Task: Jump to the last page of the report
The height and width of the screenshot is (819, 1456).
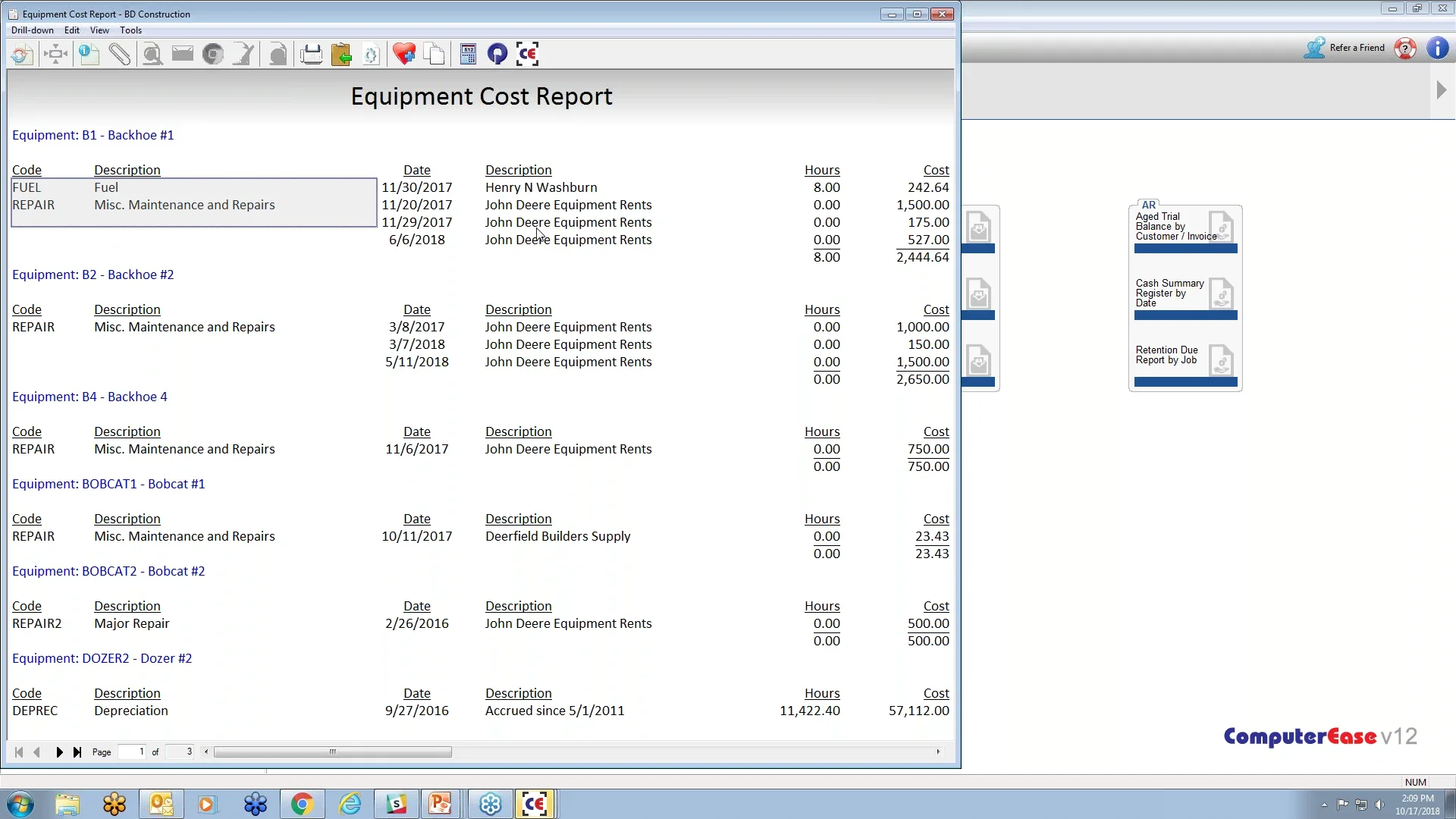Action: [x=78, y=752]
